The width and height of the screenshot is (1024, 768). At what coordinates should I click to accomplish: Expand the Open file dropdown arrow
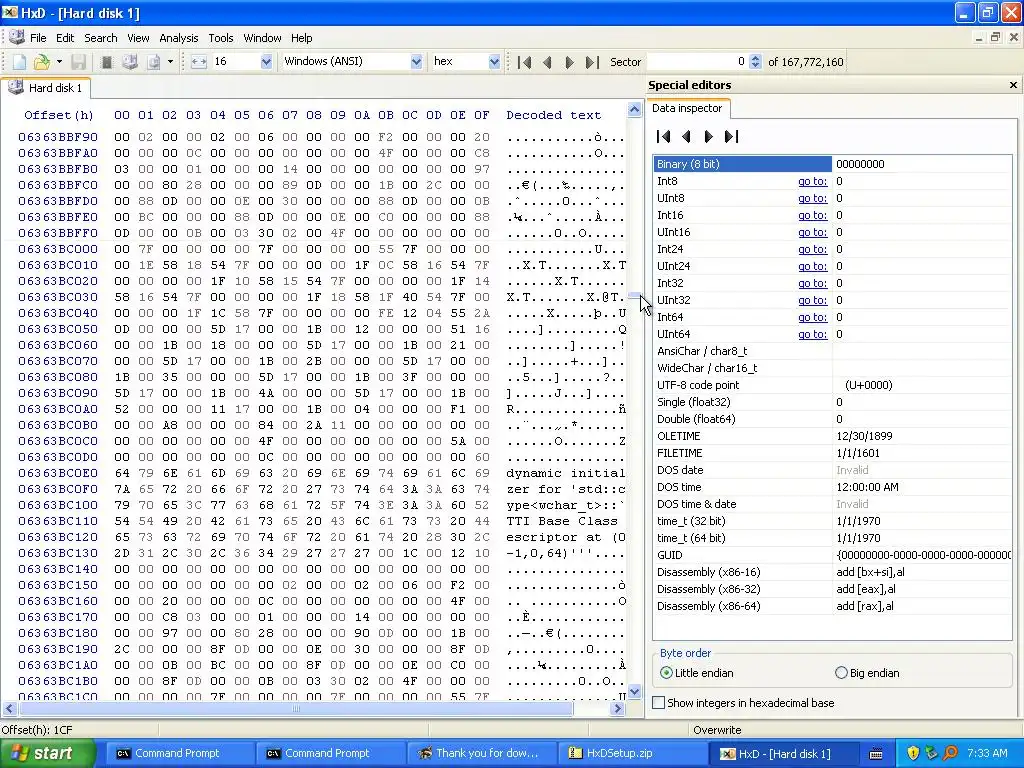coord(59,62)
